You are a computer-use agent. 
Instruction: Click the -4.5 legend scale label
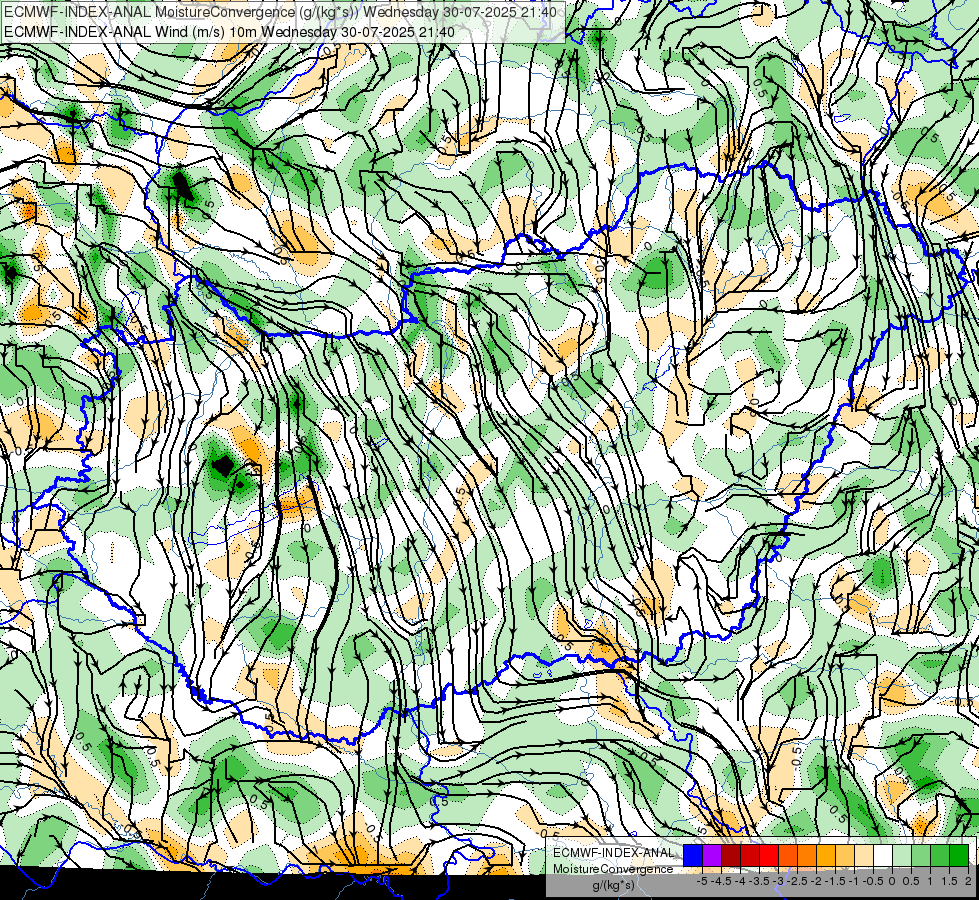click(721, 881)
